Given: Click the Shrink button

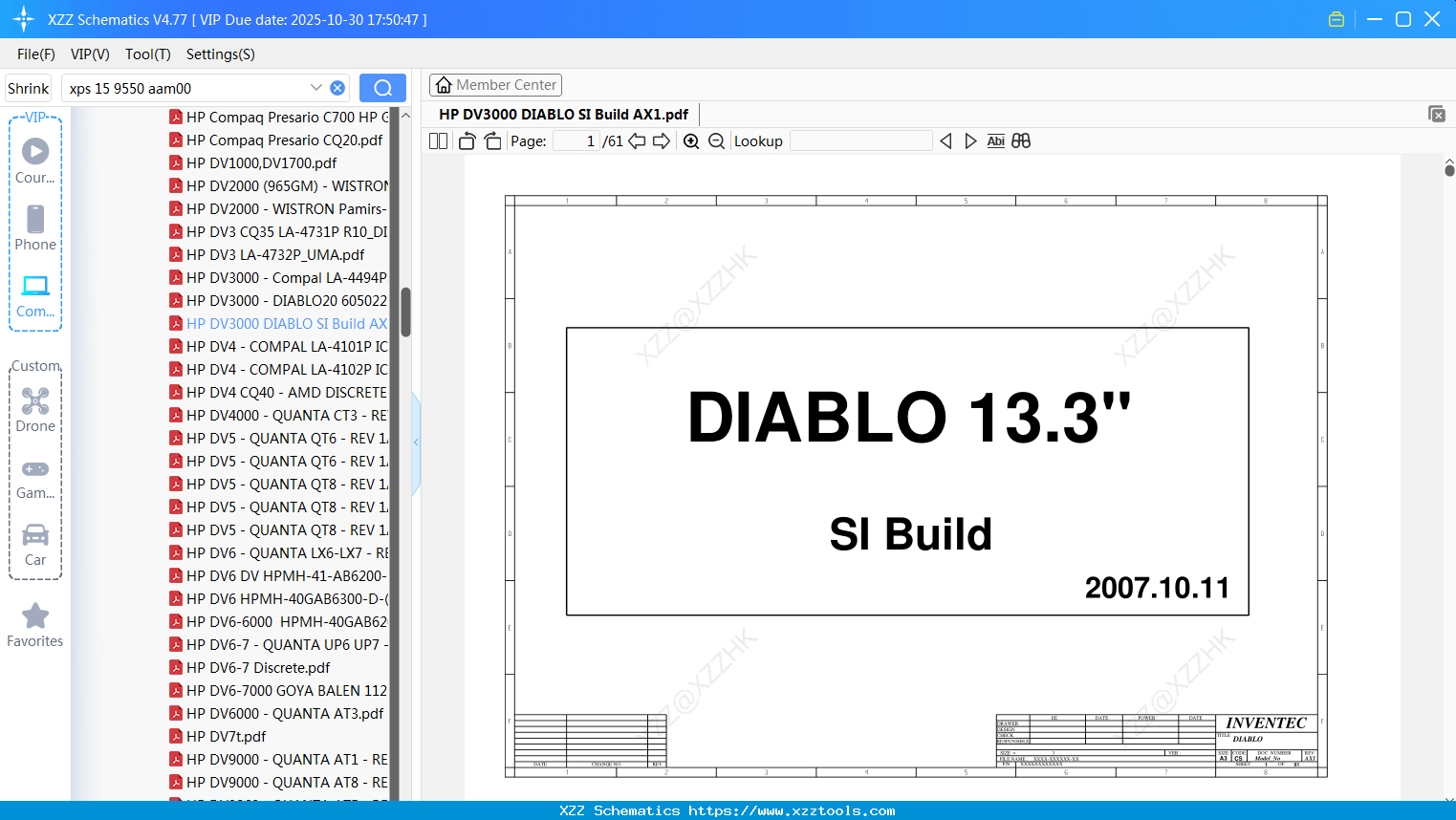Looking at the screenshot, I should tap(28, 88).
